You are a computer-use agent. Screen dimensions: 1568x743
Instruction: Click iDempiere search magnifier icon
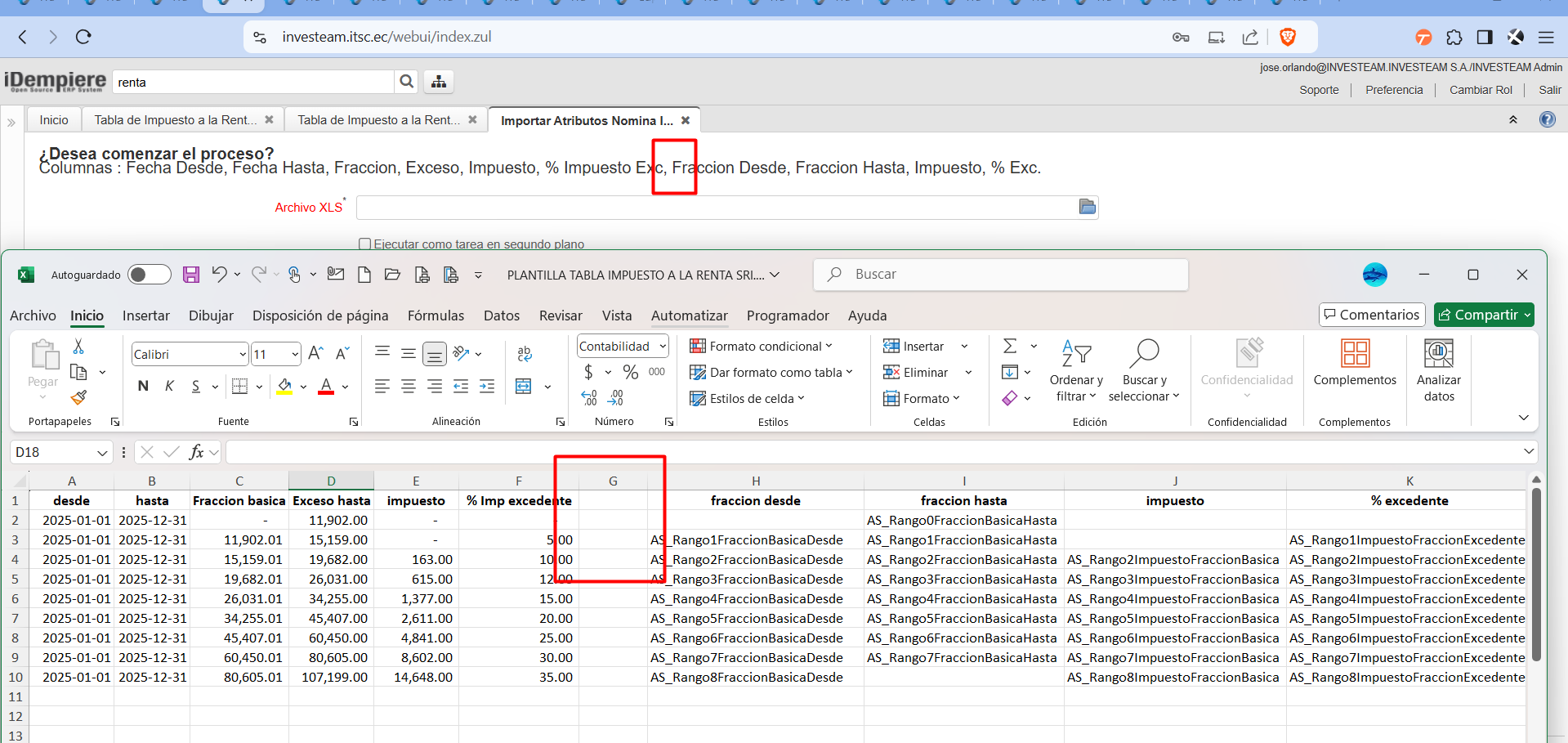pos(406,82)
